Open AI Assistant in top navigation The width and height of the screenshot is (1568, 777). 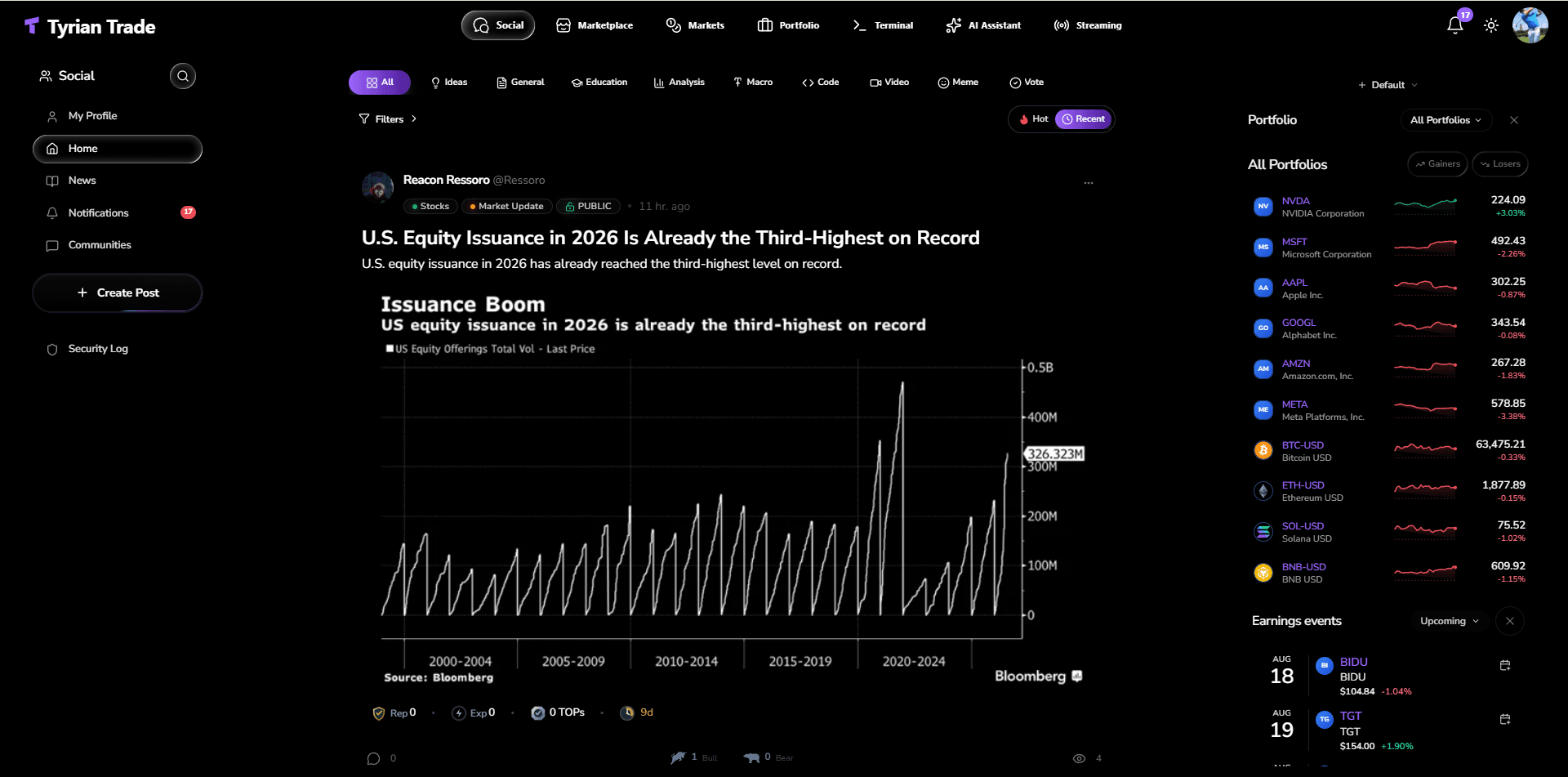[x=983, y=25]
